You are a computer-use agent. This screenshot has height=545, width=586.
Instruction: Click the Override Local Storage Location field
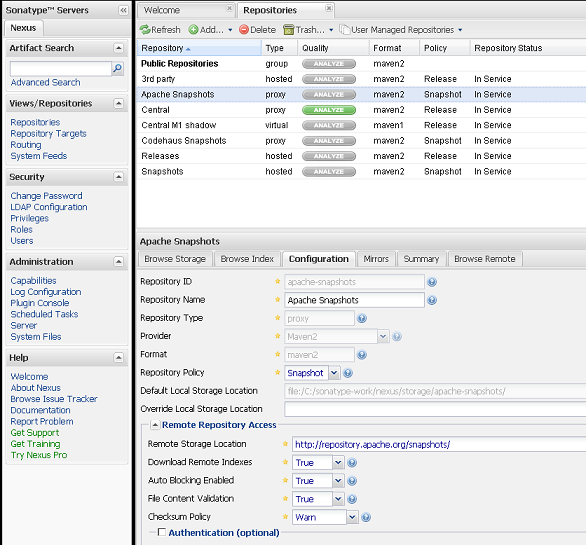(x=435, y=409)
